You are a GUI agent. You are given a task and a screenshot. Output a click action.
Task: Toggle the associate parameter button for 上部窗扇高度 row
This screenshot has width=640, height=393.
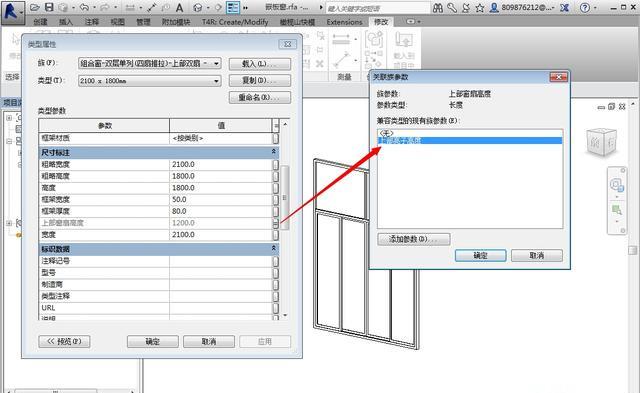(x=276, y=223)
